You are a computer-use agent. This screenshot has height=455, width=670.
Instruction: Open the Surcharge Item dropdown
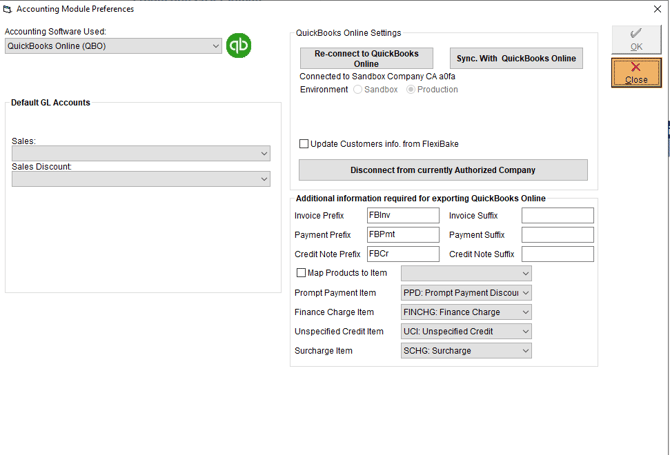pyautogui.click(x=466, y=351)
